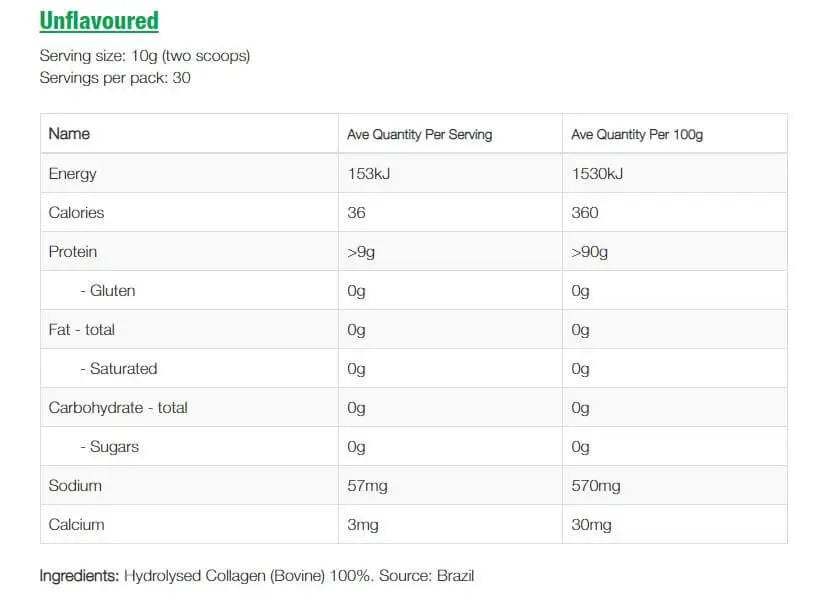Click the 57mg sodium value

367,486
